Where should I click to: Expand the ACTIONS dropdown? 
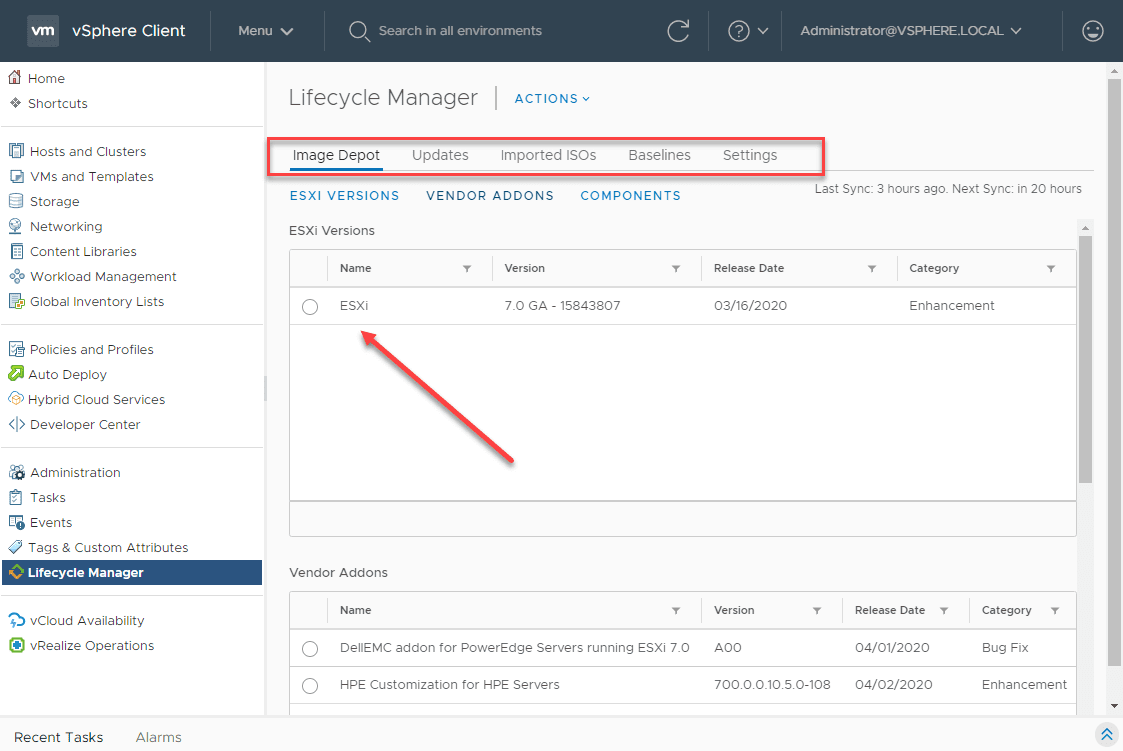552,98
